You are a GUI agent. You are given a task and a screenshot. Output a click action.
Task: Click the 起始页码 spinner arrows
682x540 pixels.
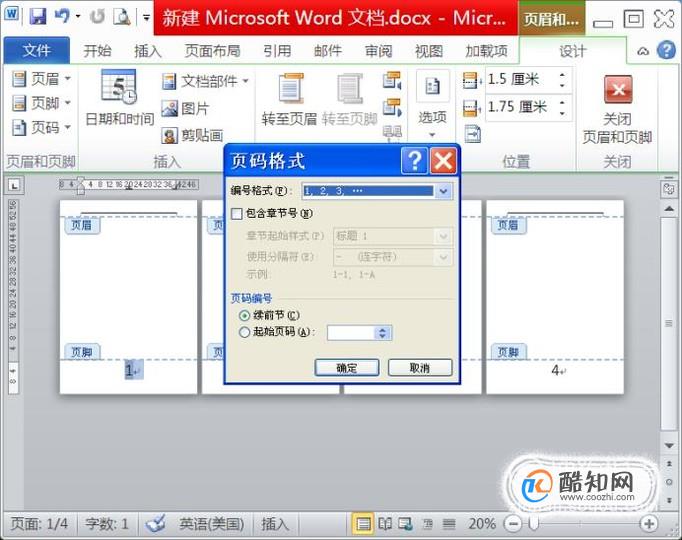click(382, 333)
